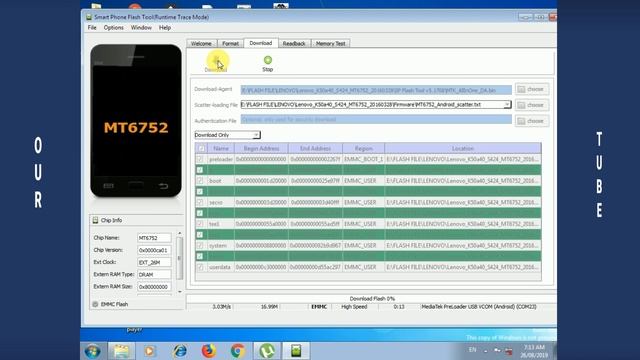Screen dimensions: 640x360
Task: Open the Options menu
Action: (113, 28)
